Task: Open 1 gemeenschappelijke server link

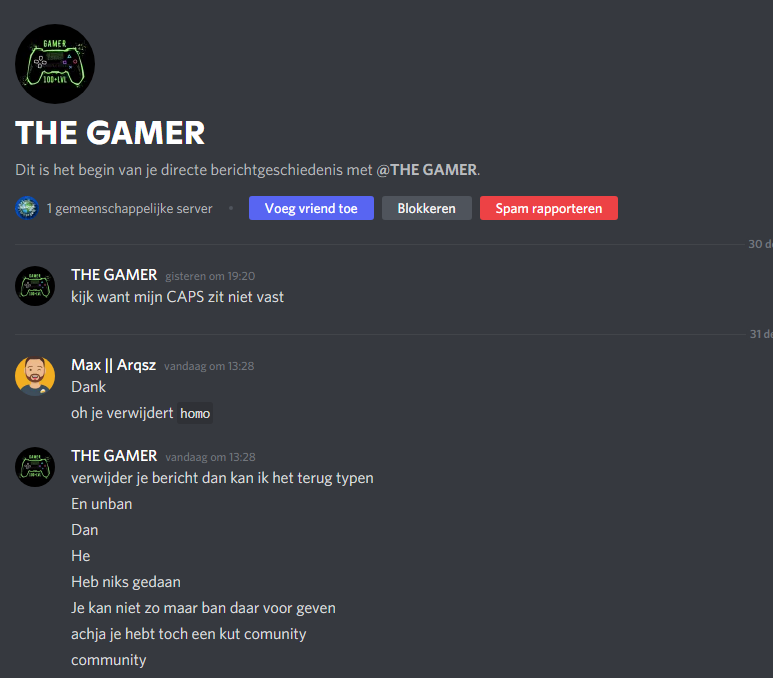Action: [129, 209]
